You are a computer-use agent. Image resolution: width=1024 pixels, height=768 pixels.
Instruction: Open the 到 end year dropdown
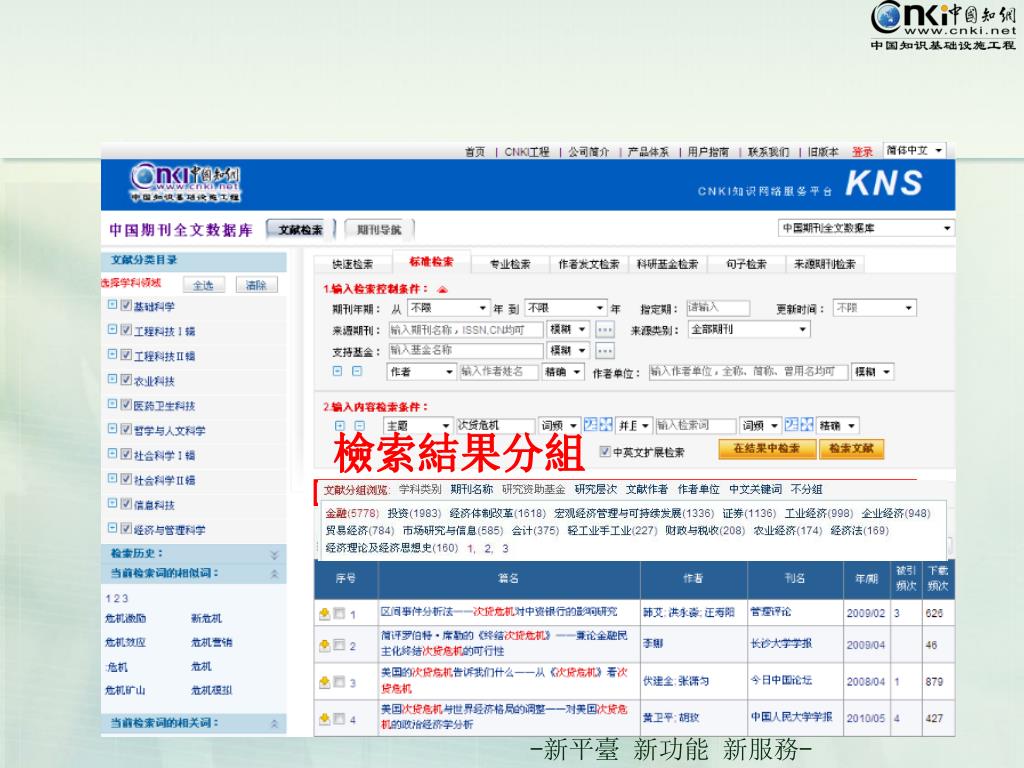tap(566, 308)
